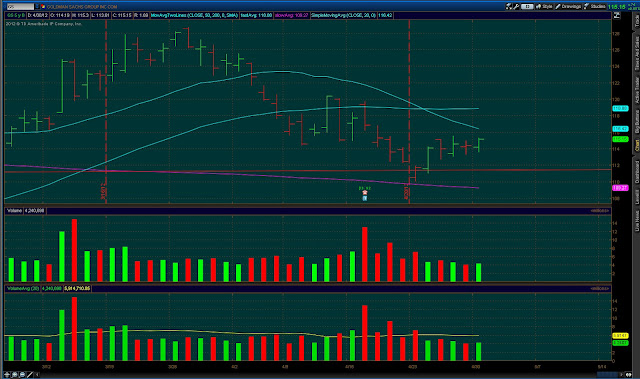
Task: Open the Studies menu
Action: pos(595,6)
